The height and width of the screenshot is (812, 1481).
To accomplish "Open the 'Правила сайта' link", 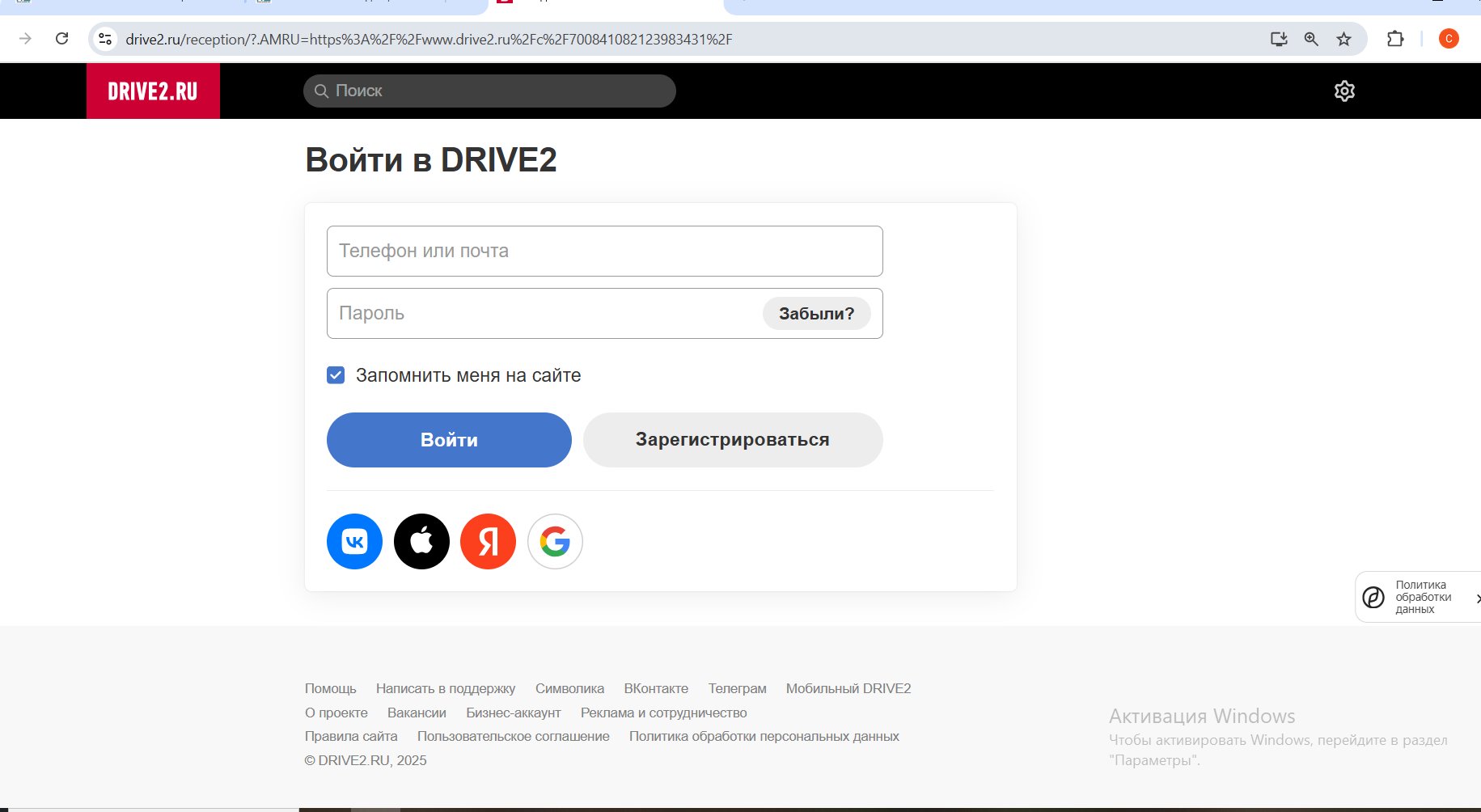I will point(351,736).
